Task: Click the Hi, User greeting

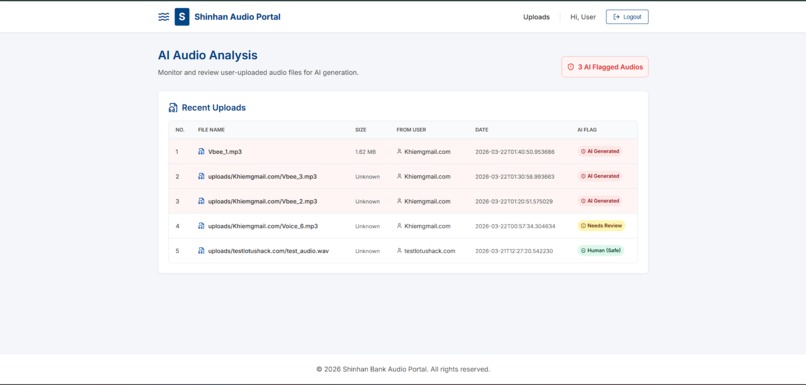Action: [583, 17]
